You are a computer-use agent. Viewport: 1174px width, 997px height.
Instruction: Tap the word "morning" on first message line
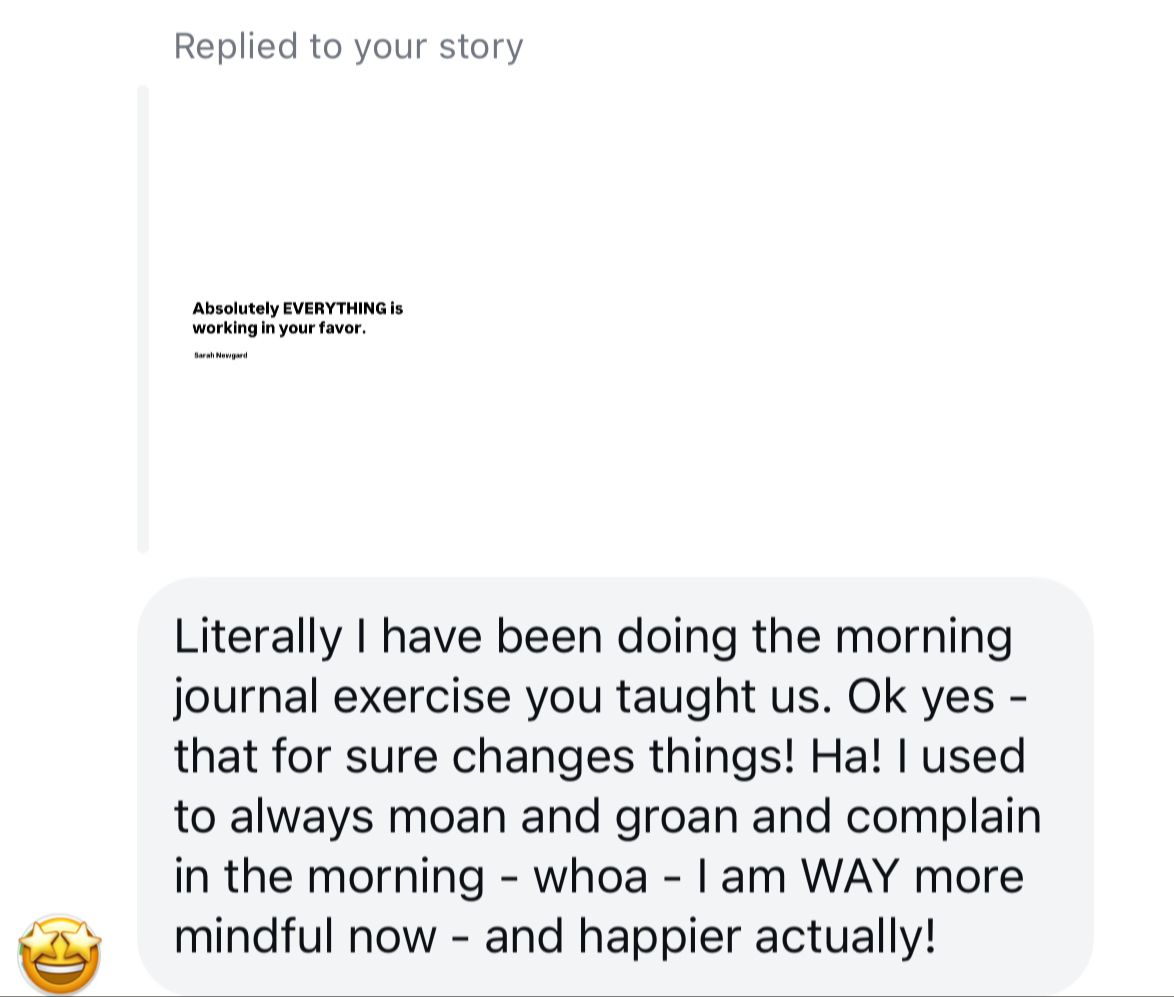tap(923, 636)
